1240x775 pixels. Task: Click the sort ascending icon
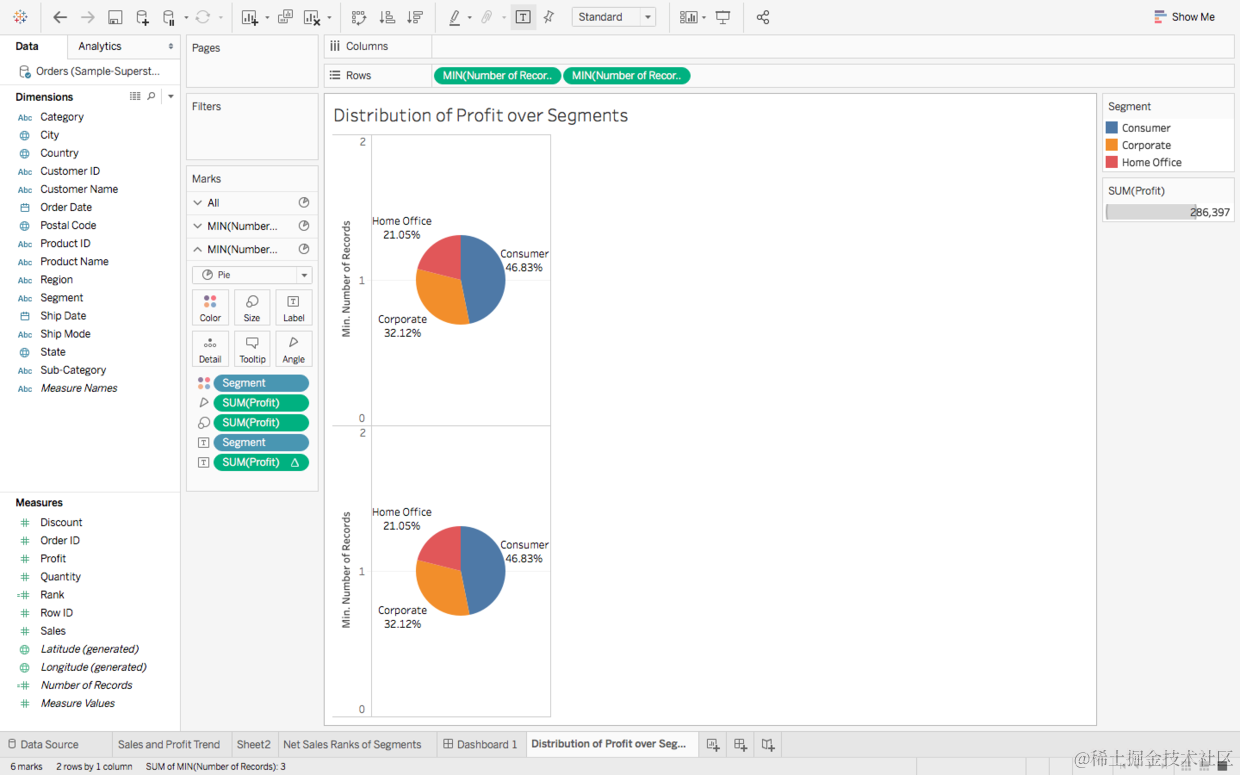click(x=387, y=17)
